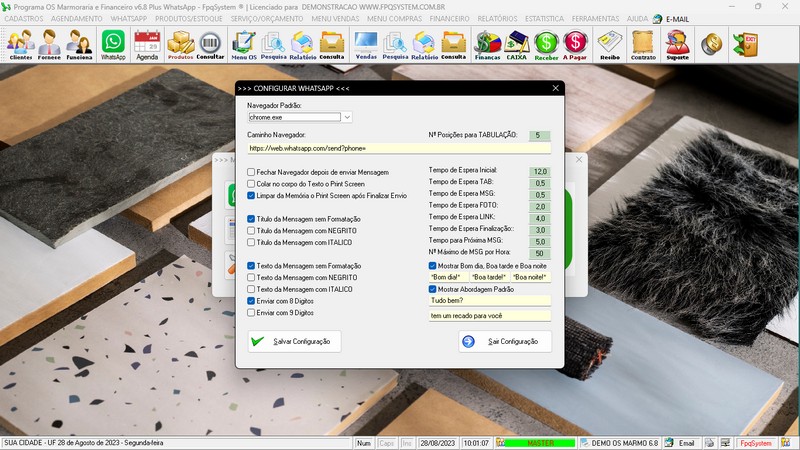Toggle Texto da Mensagem sem Formatação
The height and width of the screenshot is (450, 800).
251,266
